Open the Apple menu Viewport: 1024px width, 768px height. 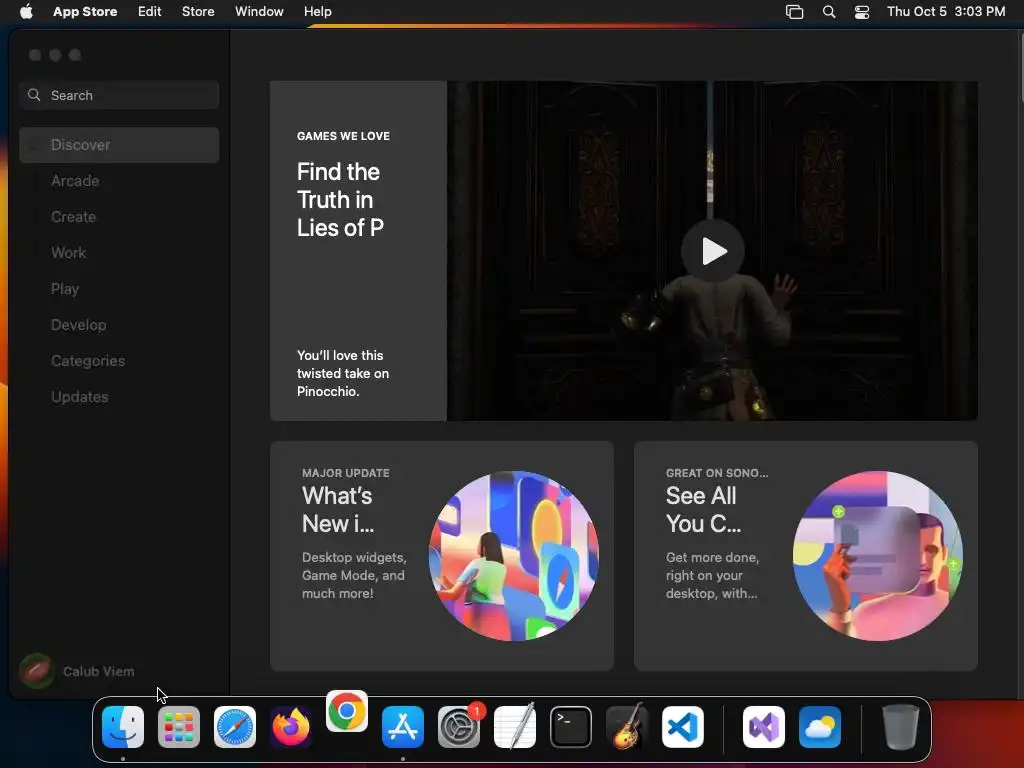click(26, 12)
